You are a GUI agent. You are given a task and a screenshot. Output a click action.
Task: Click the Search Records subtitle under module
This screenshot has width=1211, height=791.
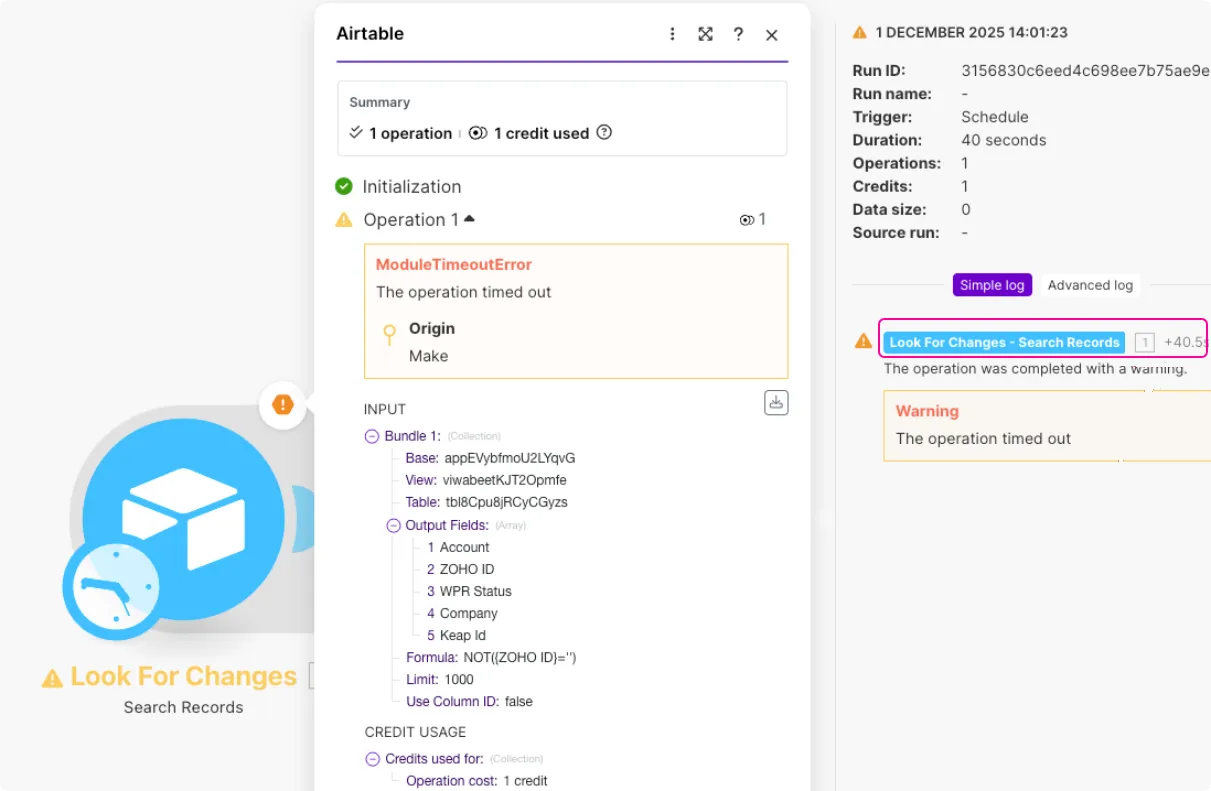click(x=183, y=707)
